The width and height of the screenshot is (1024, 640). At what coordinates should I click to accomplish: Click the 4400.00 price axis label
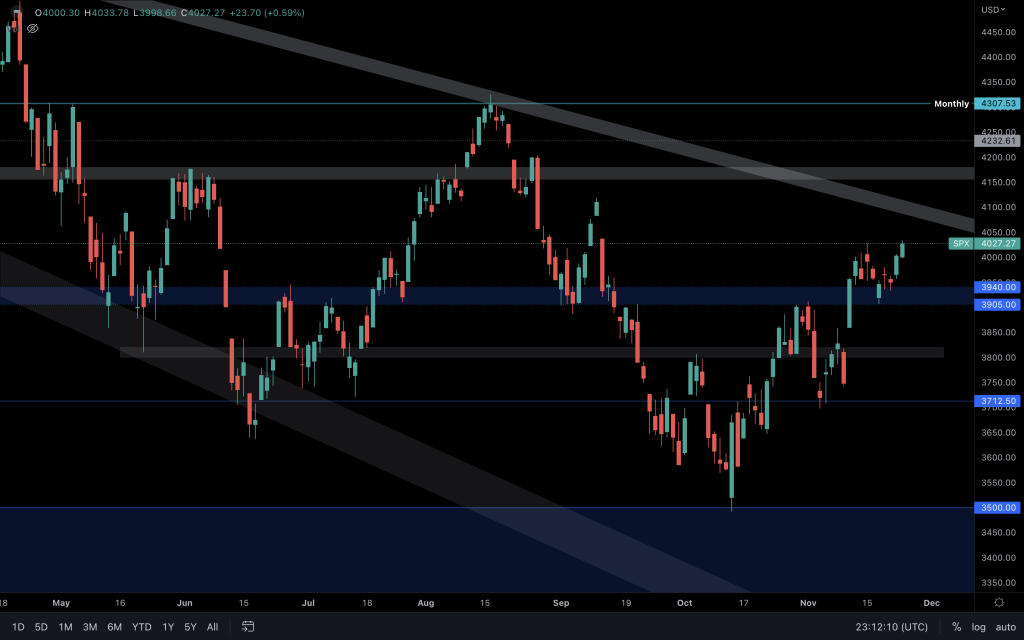pyautogui.click(x=998, y=57)
